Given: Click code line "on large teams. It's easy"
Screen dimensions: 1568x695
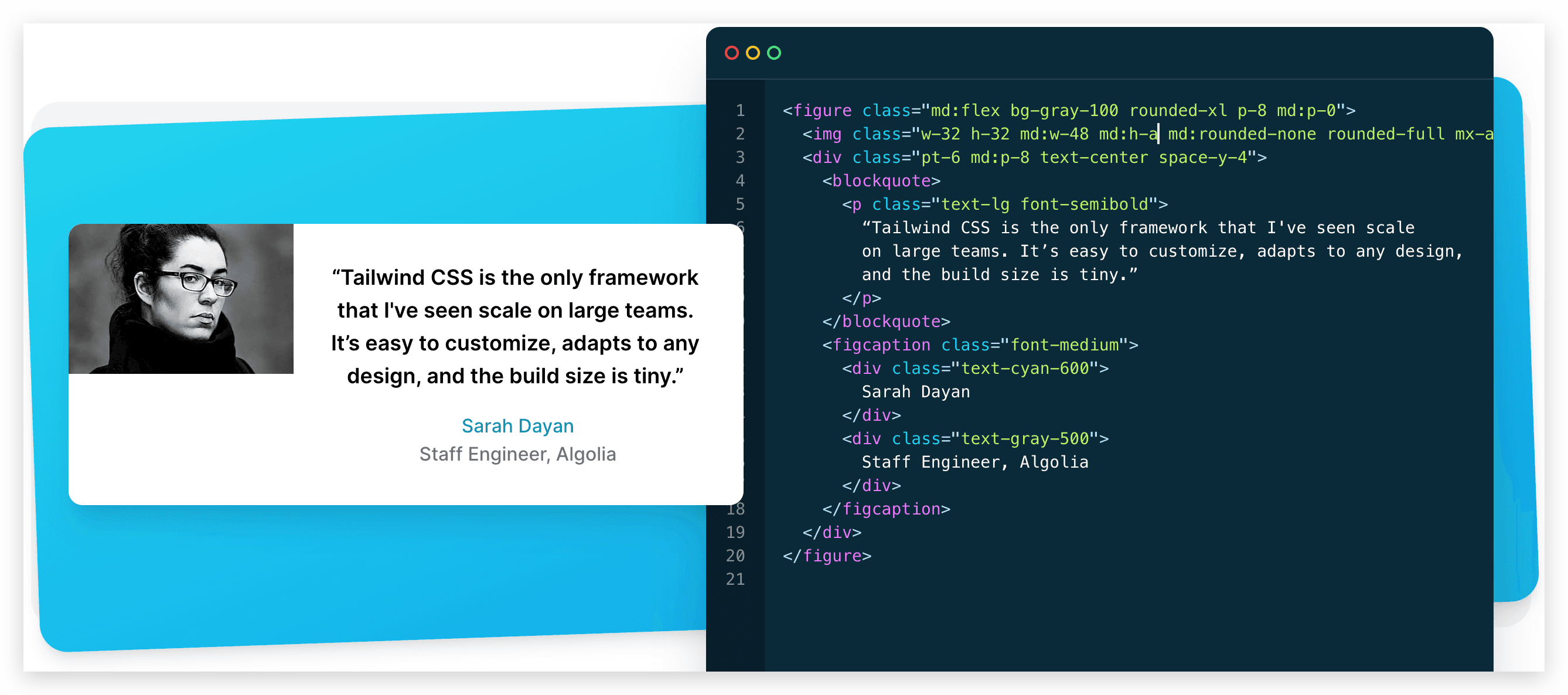Looking at the screenshot, I should coord(1162,251).
